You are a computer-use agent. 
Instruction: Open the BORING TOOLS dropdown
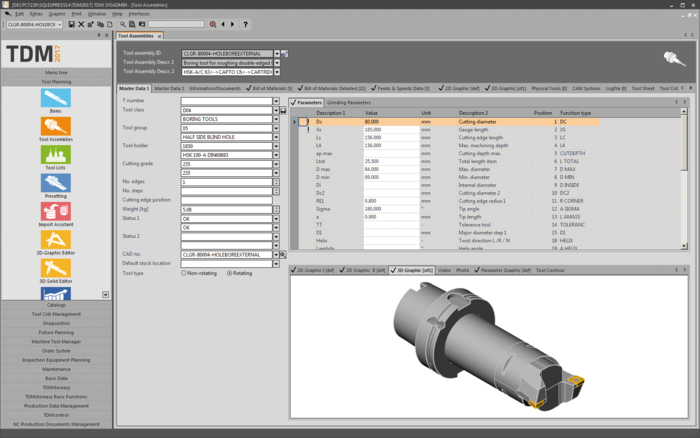click(x=276, y=119)
